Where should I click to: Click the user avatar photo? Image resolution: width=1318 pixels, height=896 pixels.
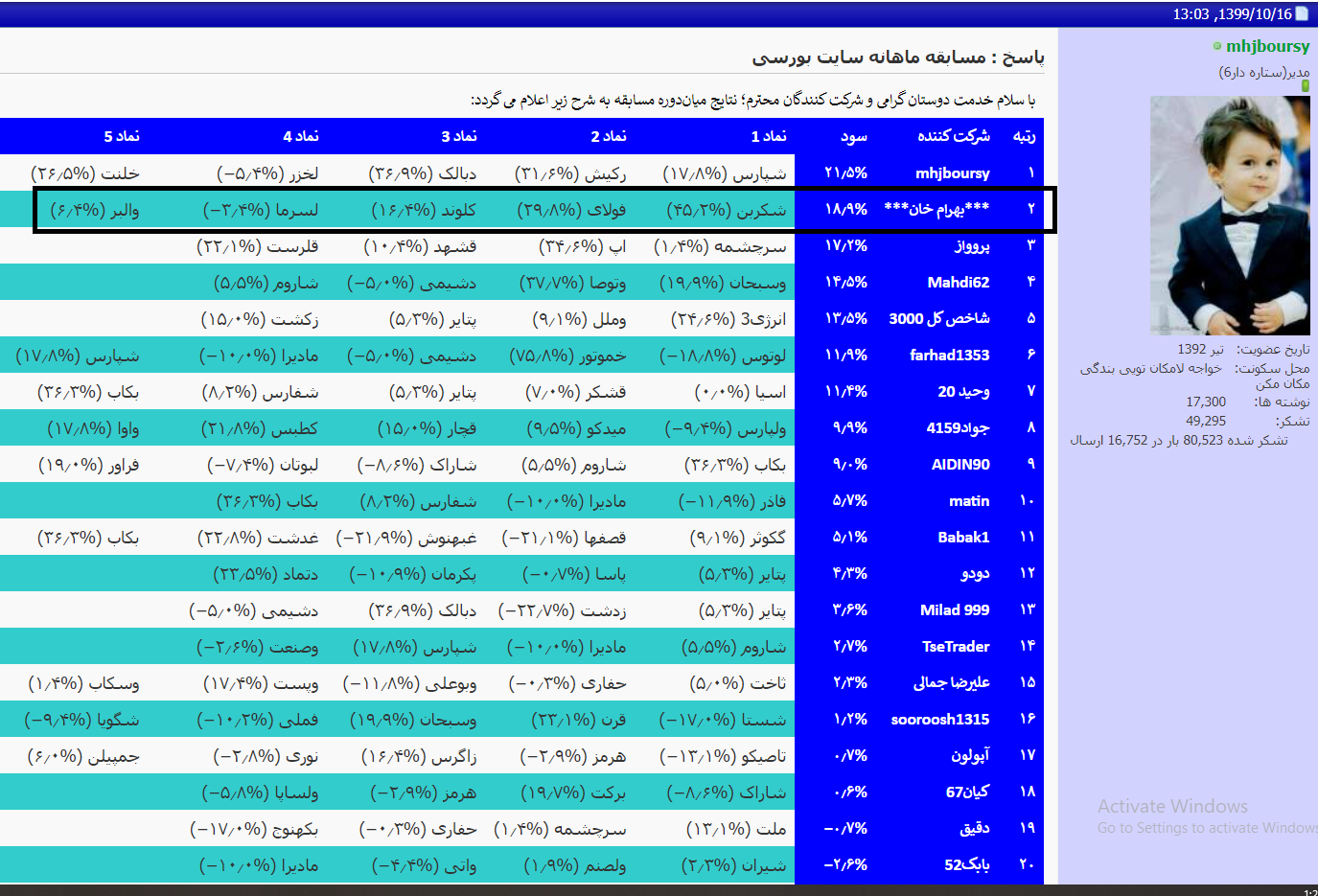tap(1230, 215)
